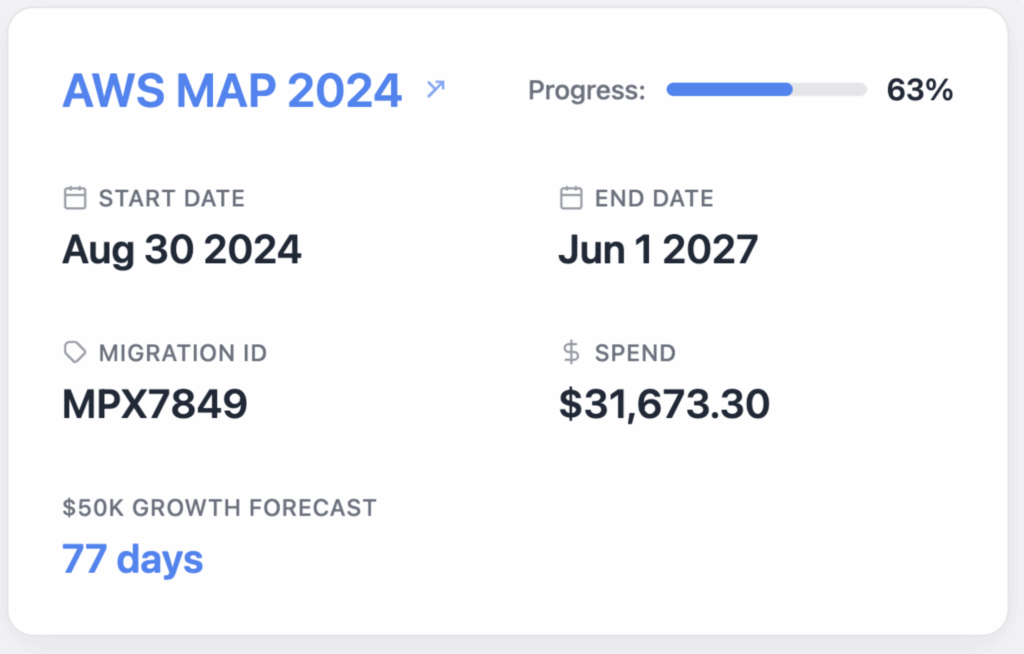1024x654 pixels.
Task: Open the external link arrow icon
Action: [x=436, y=89]
